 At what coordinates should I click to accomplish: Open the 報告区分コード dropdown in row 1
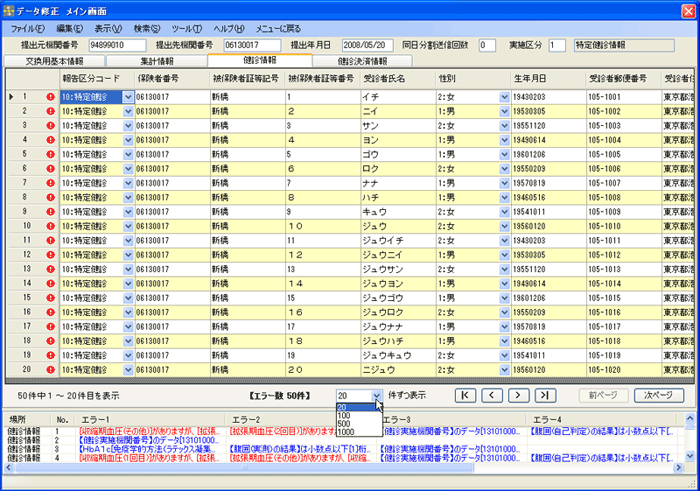128,97
